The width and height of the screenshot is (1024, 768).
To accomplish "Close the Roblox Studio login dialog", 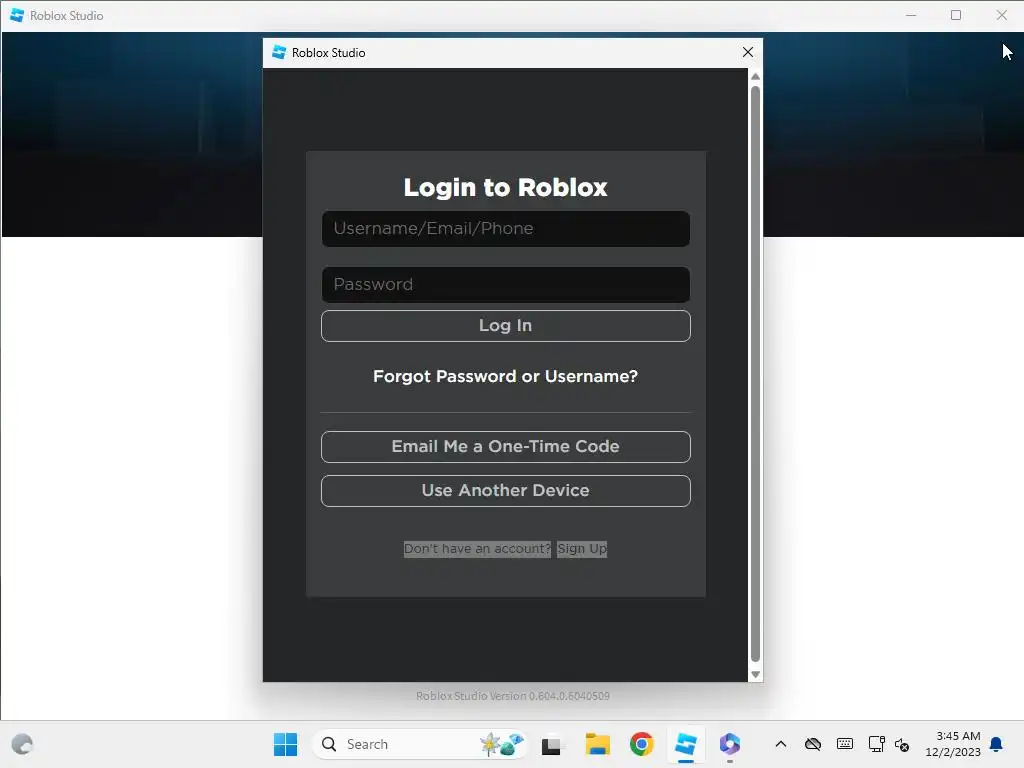I will [748, 52].
